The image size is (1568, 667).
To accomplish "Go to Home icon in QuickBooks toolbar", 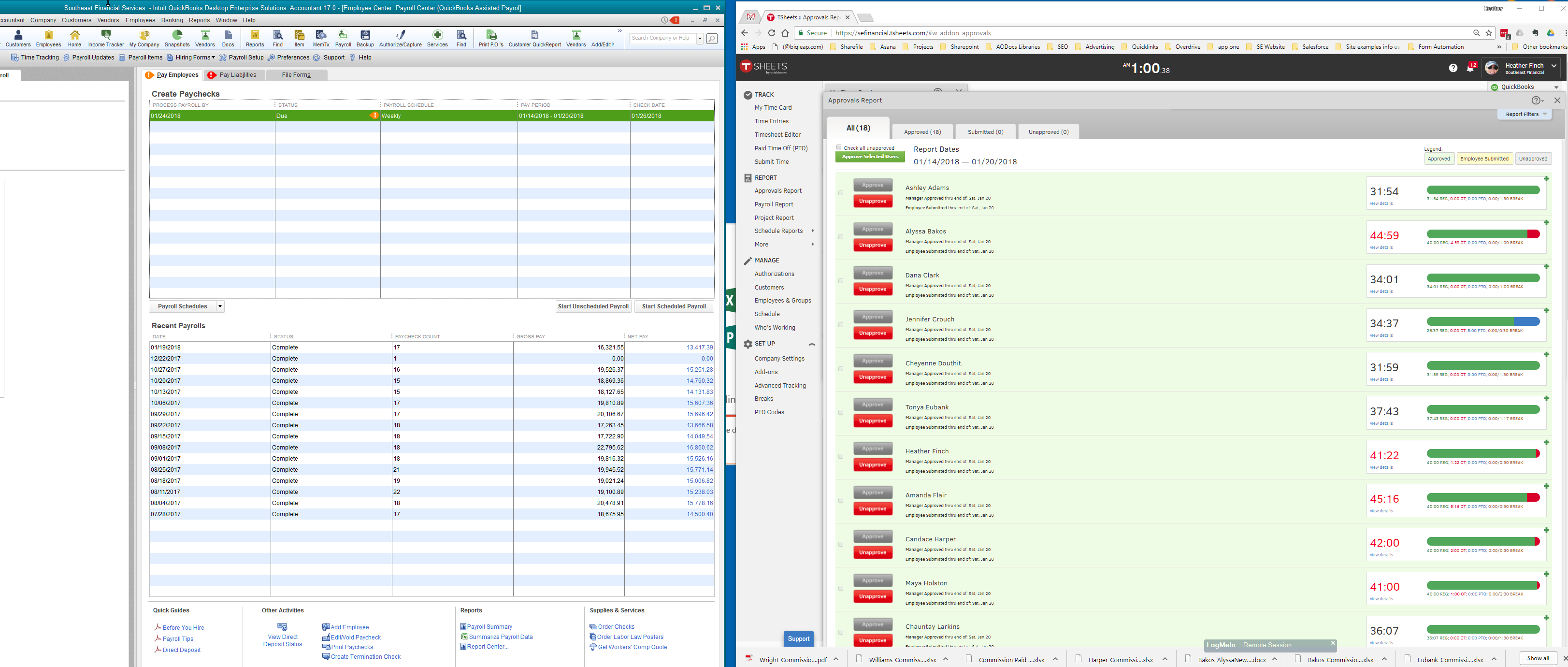I will tap(74, 38).
